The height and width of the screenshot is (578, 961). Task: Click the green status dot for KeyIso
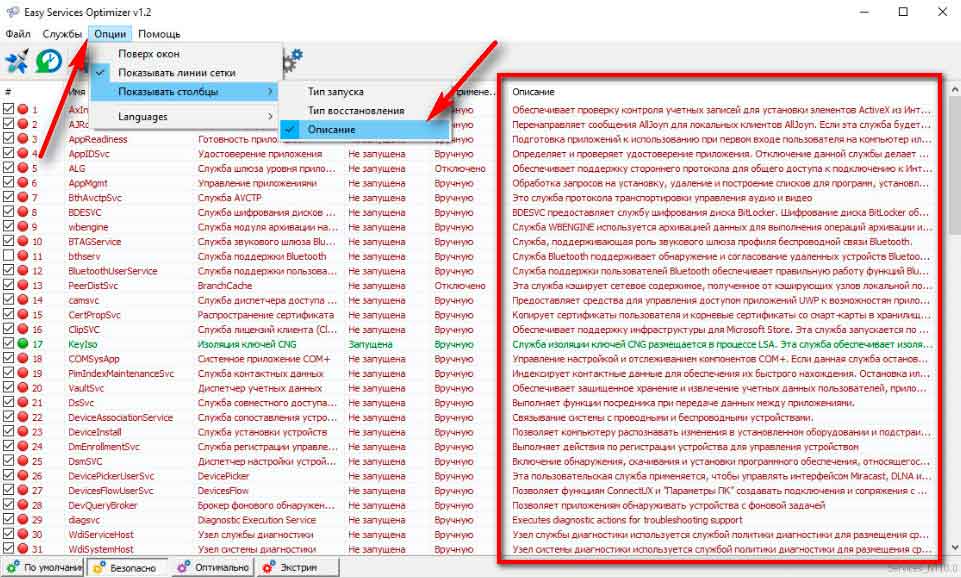click(22, 343)
